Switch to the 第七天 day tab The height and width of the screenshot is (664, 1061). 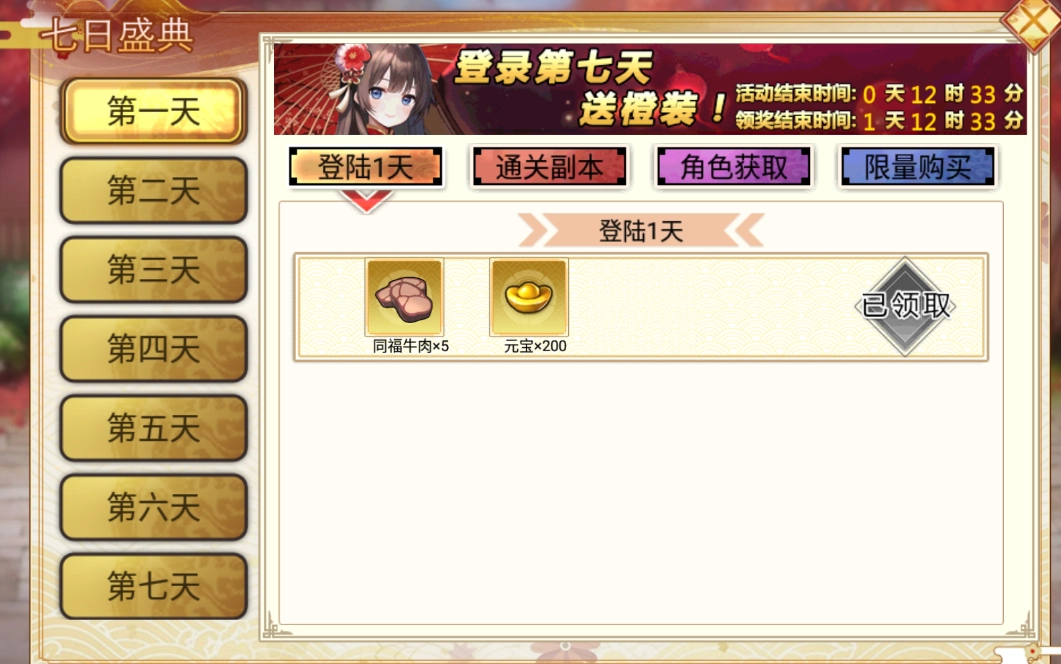(x=154, y=586)
